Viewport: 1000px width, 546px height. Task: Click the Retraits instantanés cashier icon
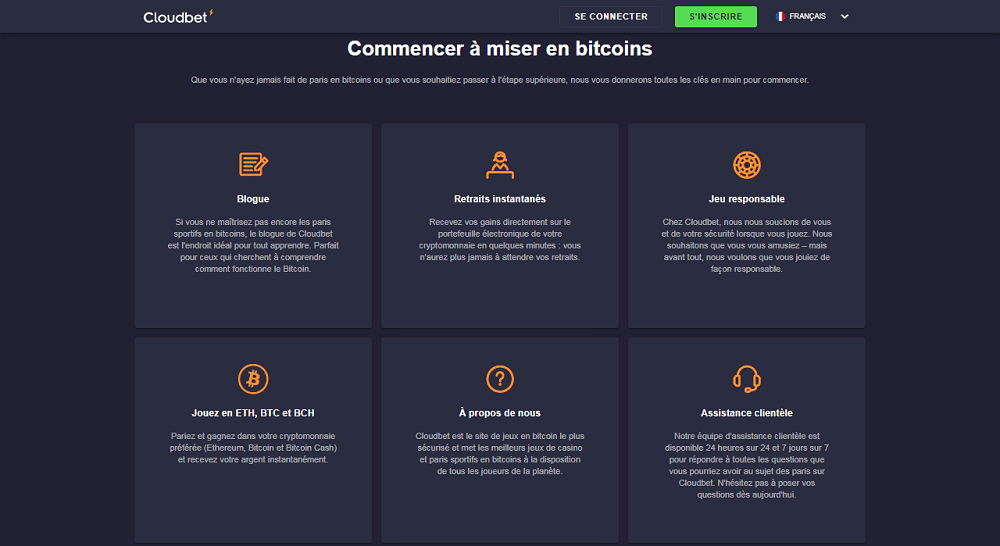click(x=500, y=165)
